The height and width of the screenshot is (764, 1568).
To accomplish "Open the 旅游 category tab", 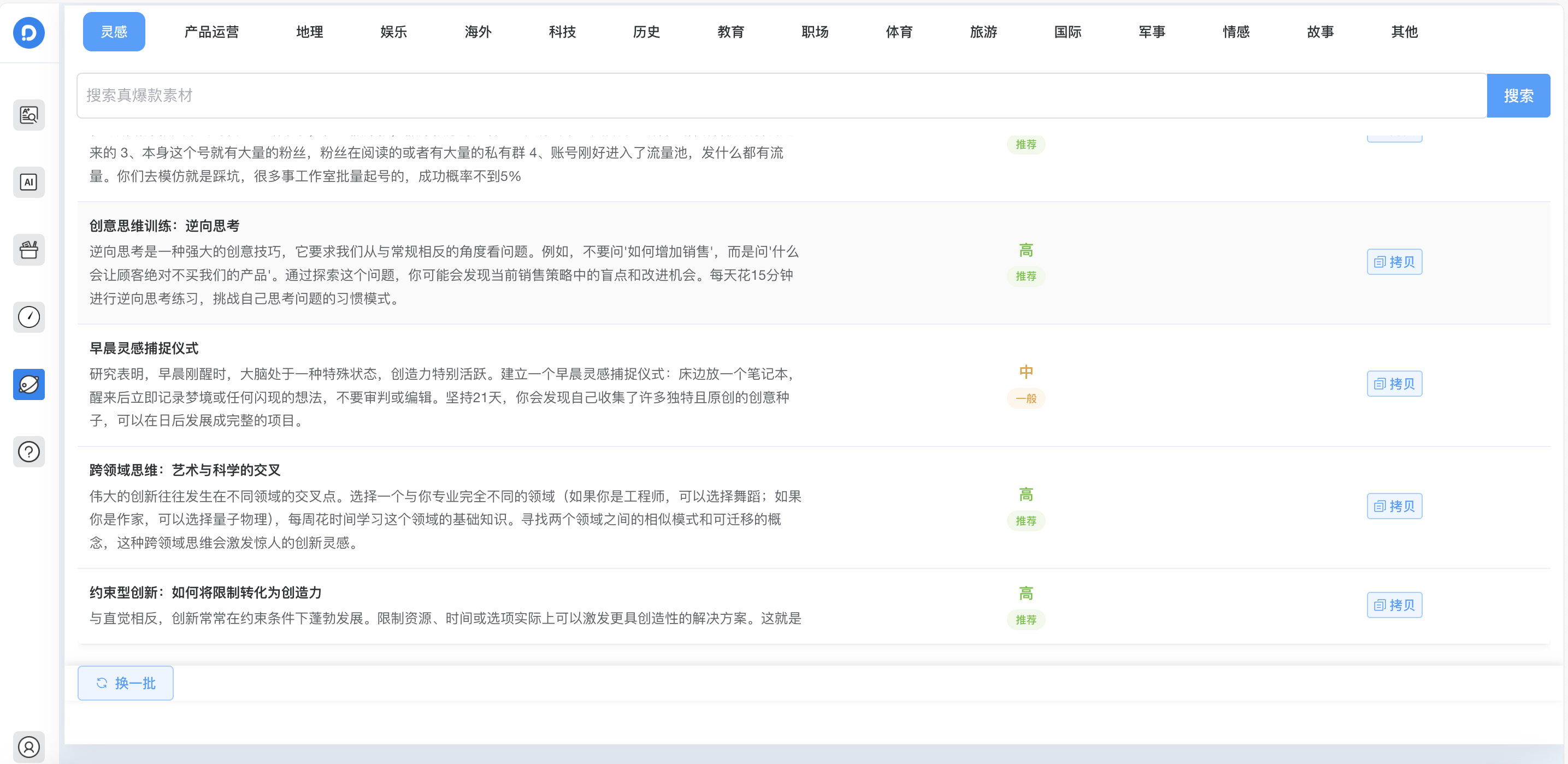I will point(982,32).
